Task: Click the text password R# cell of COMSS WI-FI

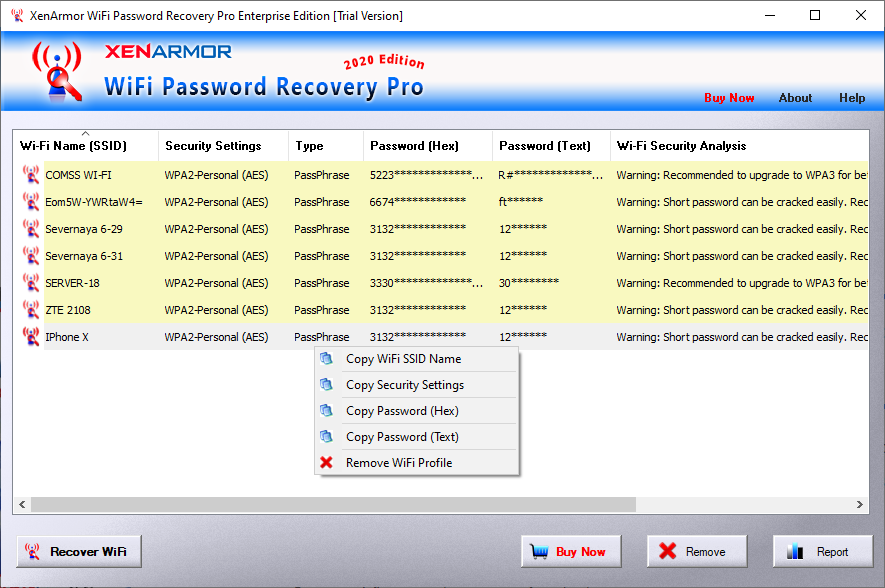Action: pyautogui.click(x=551, y=175)
